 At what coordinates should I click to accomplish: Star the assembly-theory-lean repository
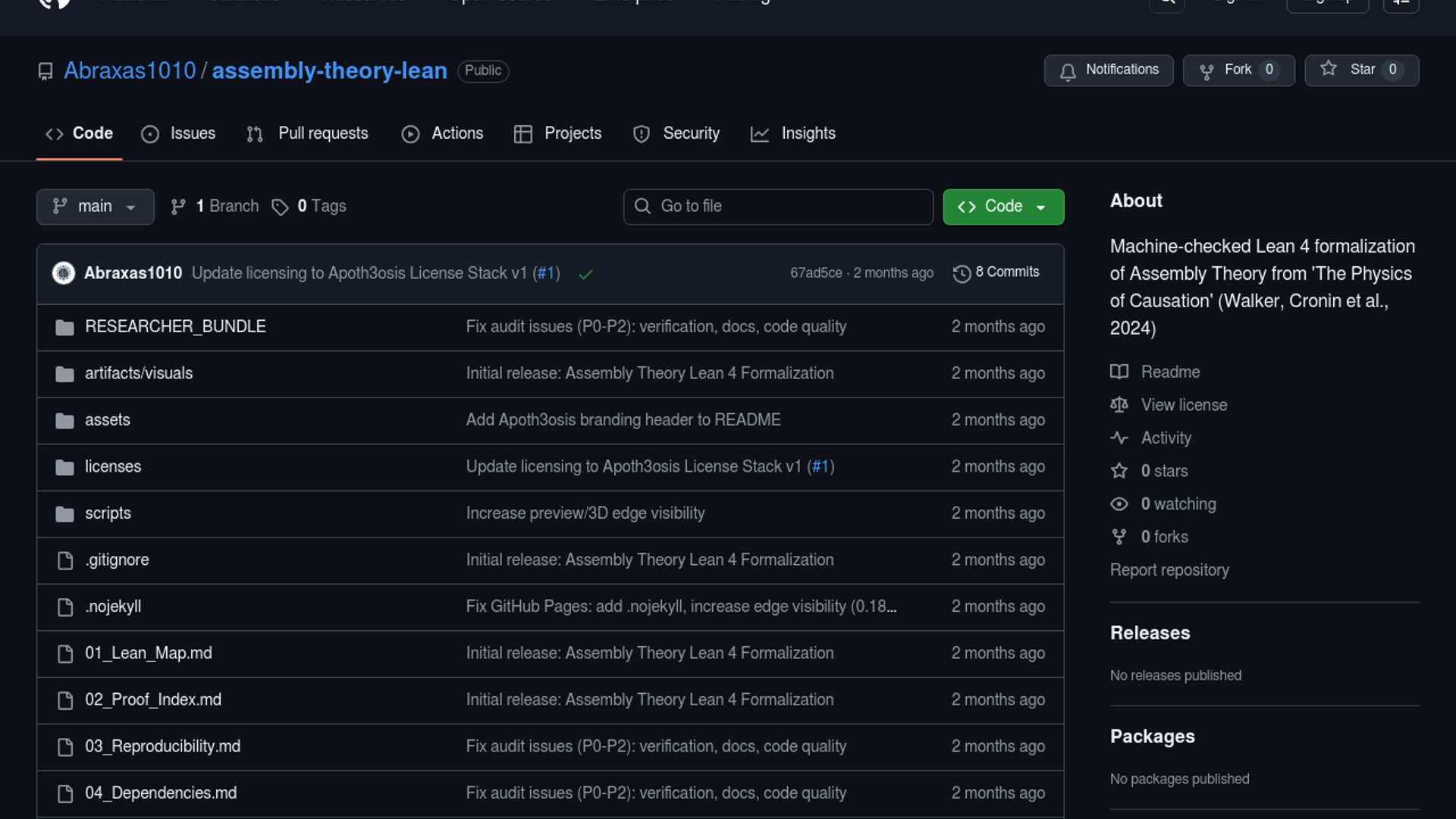point(1360,70)
